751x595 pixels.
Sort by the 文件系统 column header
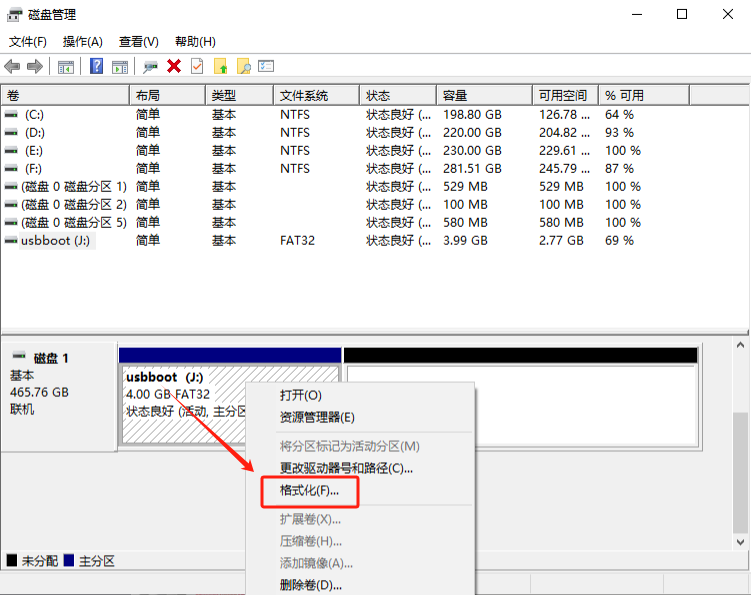317,95
